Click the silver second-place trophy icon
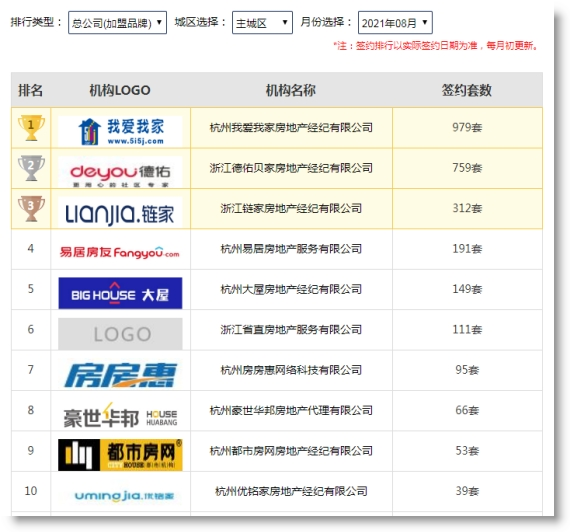Image resolution: width=570 pixels, height=532 pixels. [31, 168]
